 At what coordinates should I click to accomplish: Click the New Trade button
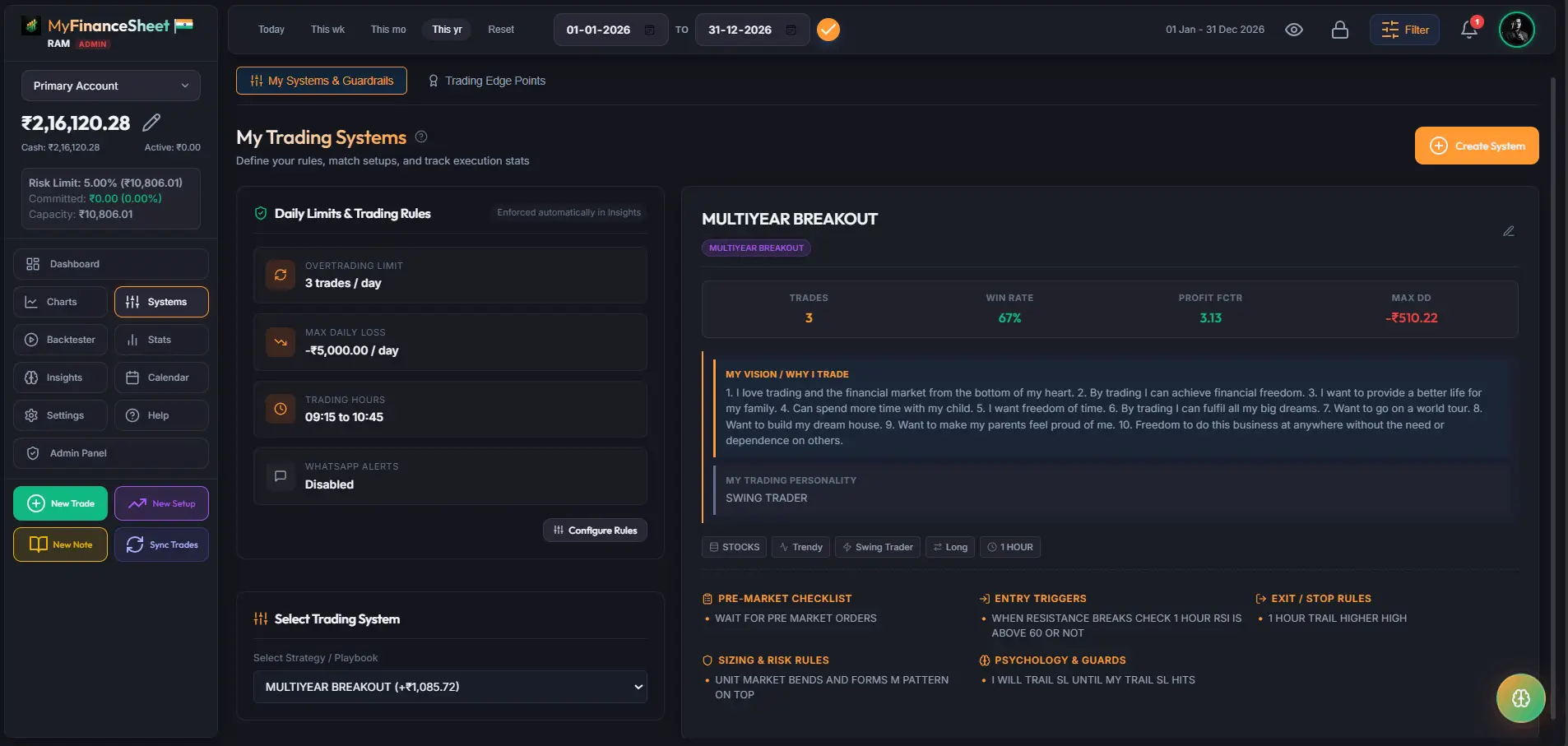click(x=60, y=503)
